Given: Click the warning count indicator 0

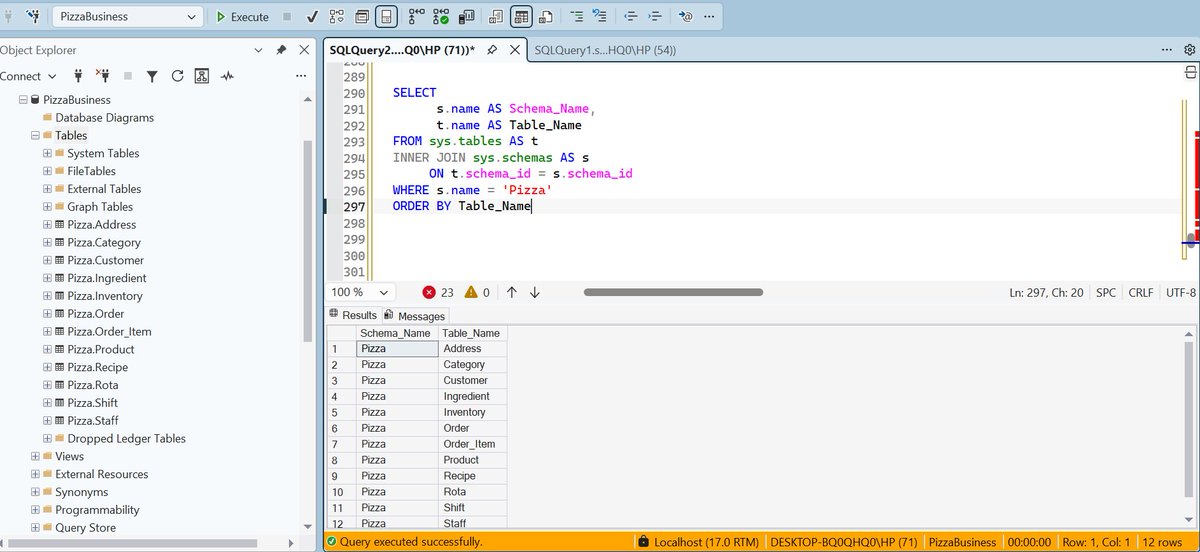Looking at the screenshot, I should (477, 292).
